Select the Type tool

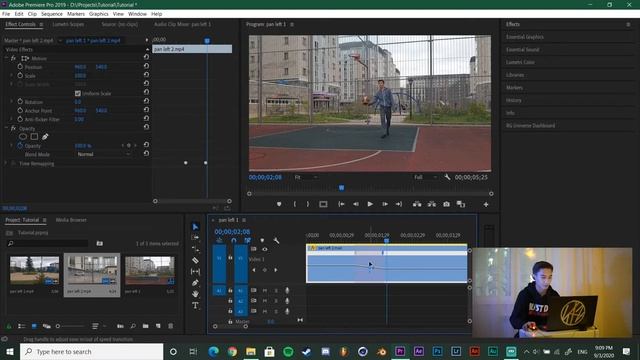[x=196, y=305]
